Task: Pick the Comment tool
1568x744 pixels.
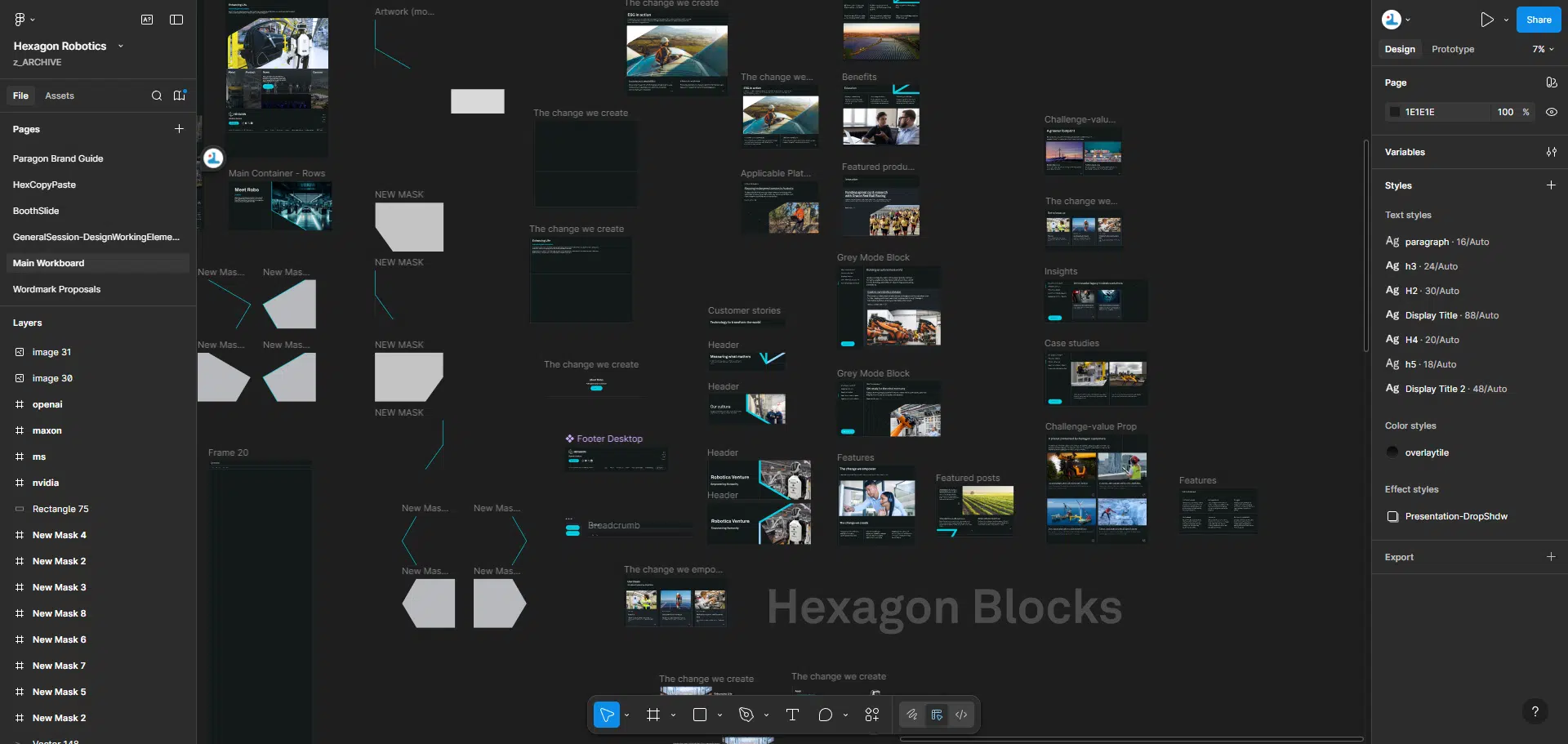Action: pyautogui.click(x=825, y=715)
